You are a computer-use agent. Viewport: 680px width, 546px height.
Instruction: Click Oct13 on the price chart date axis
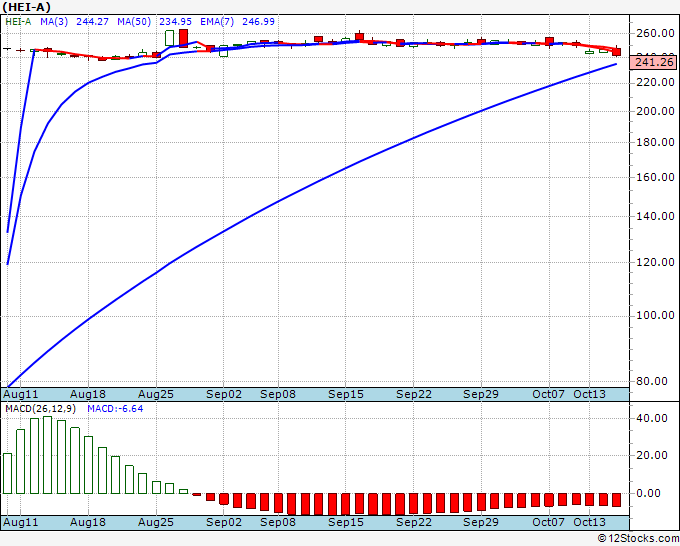(589, 395)
